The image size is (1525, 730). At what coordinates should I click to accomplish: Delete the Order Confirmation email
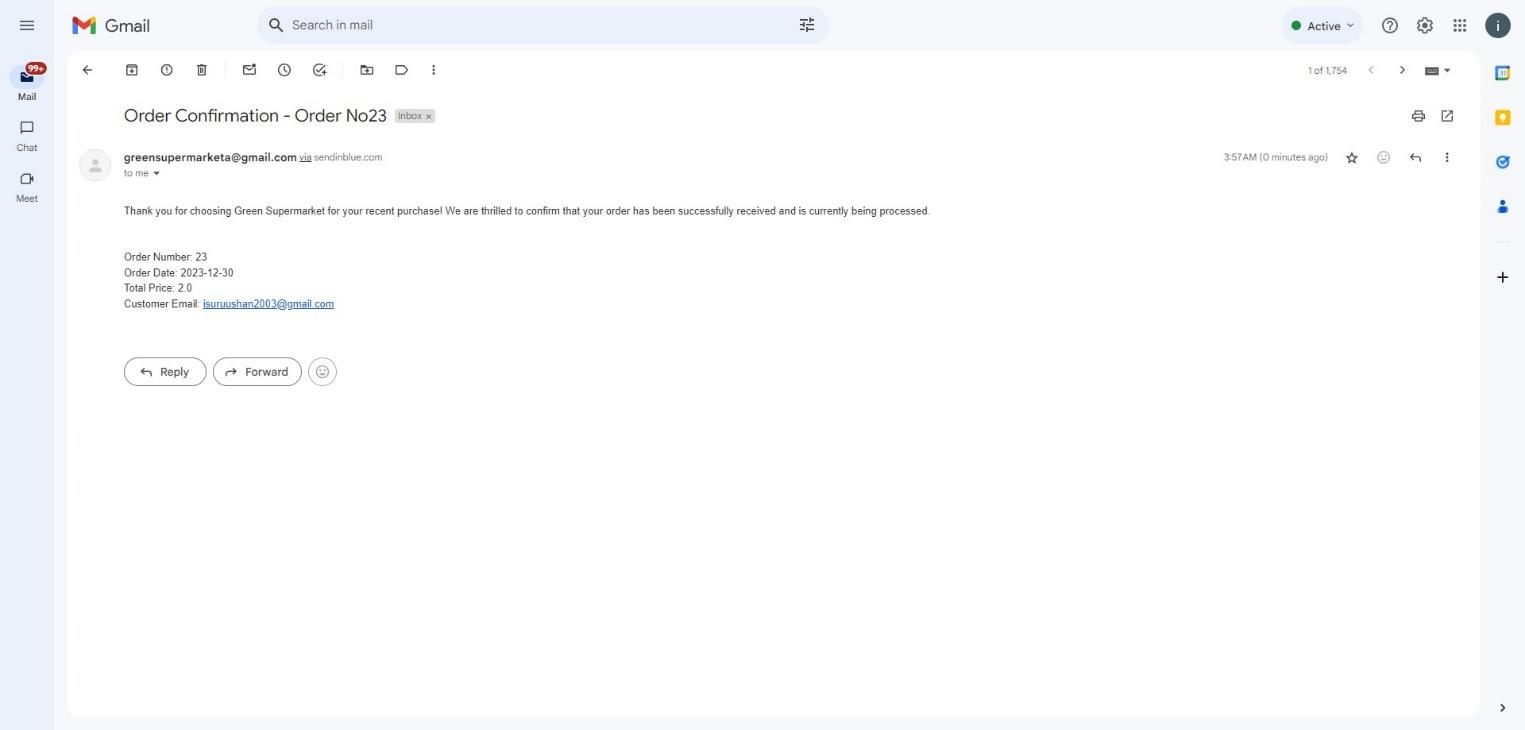[201, 70]
